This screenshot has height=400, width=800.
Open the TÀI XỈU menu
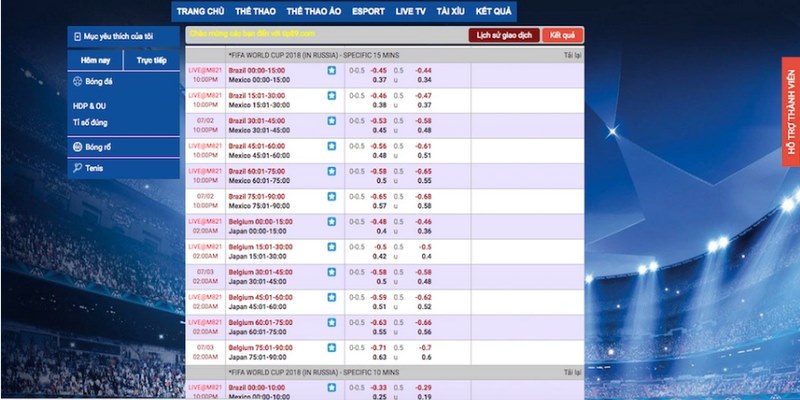pyautogui.click(x=451, y=11)
